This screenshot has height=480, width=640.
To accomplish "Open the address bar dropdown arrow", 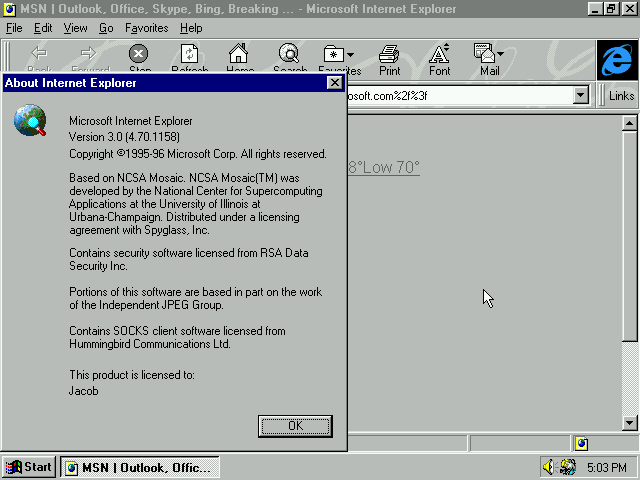I will tap(580, 96).
